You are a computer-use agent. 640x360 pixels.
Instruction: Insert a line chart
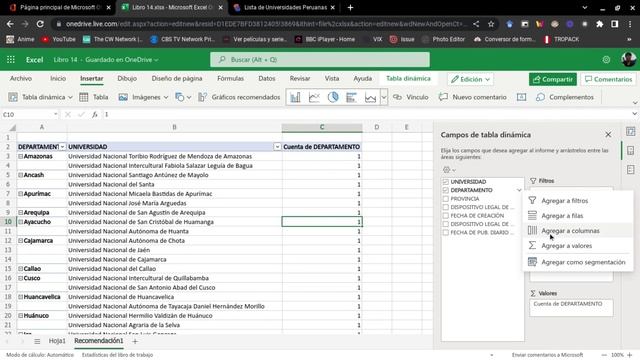(x=314, y=97)
